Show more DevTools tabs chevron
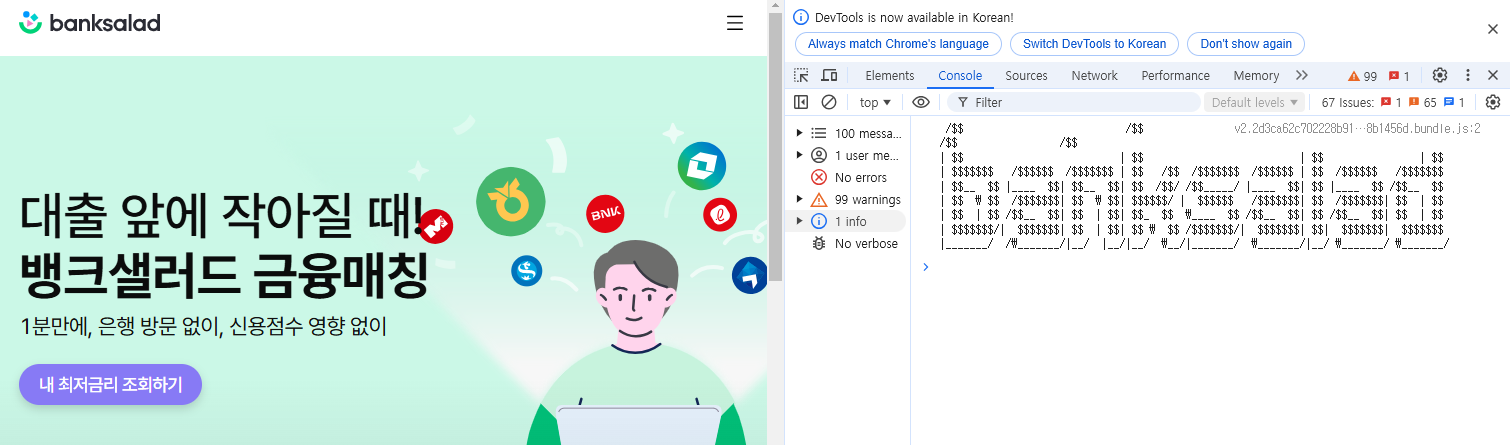 click(x=1302, y=76)
